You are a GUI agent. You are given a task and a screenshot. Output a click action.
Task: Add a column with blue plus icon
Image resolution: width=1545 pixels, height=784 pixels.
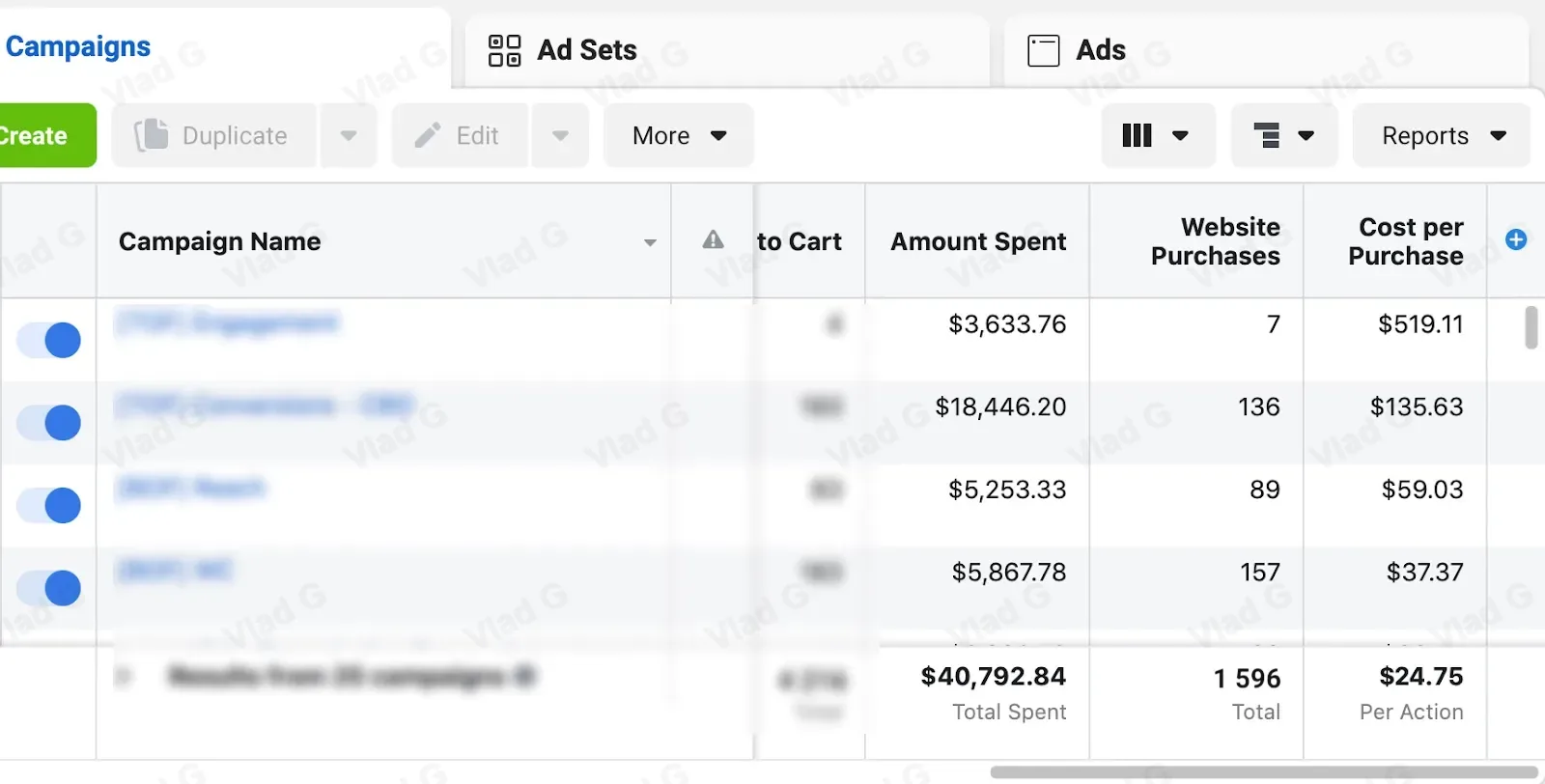tap(1516, 239)
